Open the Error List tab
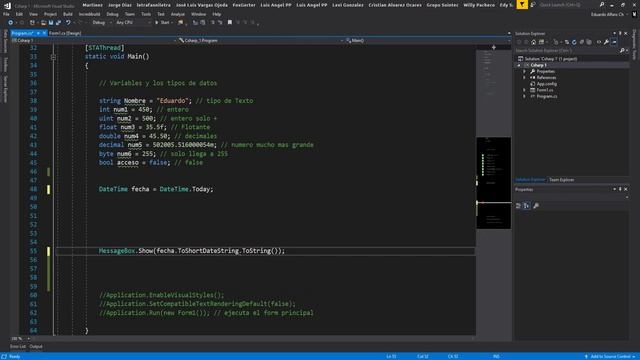Screen dimensions: 640x360 pos(18,347)
